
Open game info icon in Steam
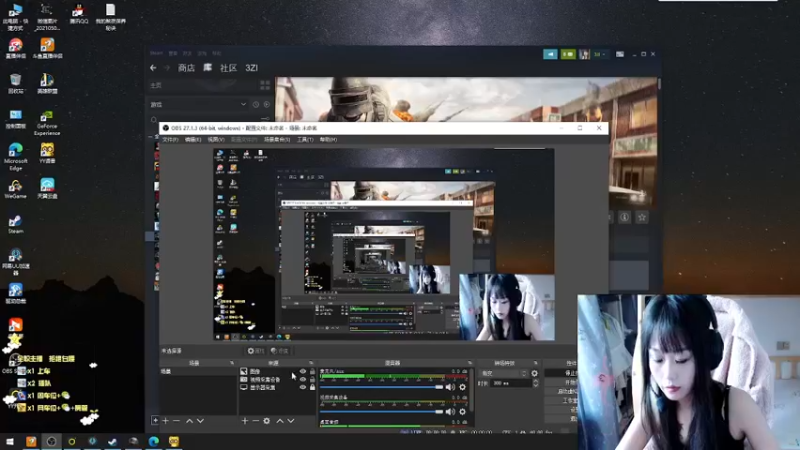[624, 217]
